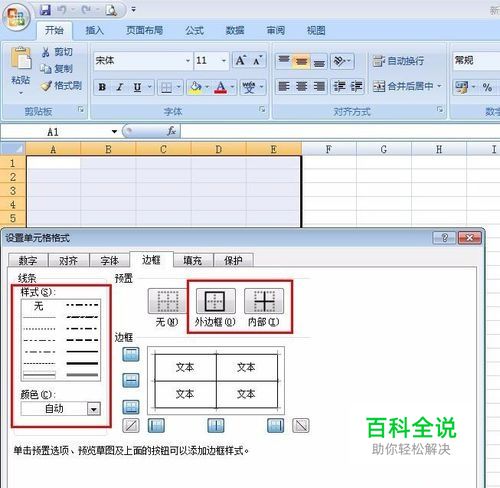
Task: Align text right in ribbon
Action: click(x=319, y=87)
